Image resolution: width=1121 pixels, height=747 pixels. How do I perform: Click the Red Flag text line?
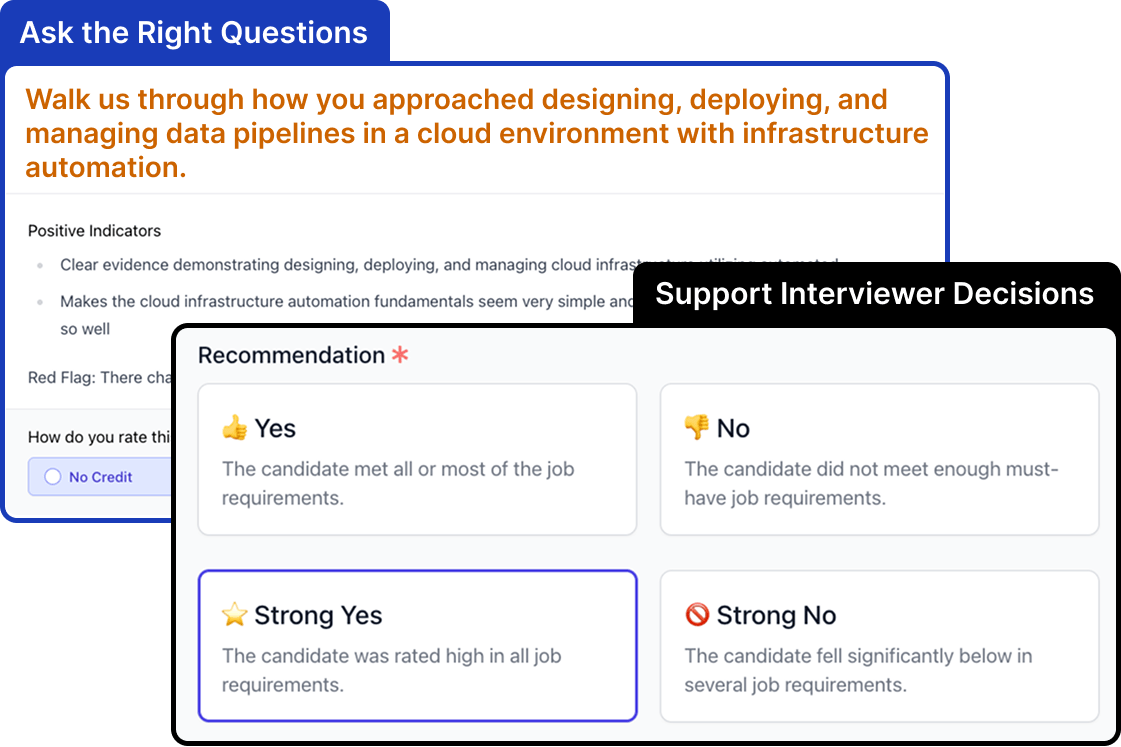[99, 377]
